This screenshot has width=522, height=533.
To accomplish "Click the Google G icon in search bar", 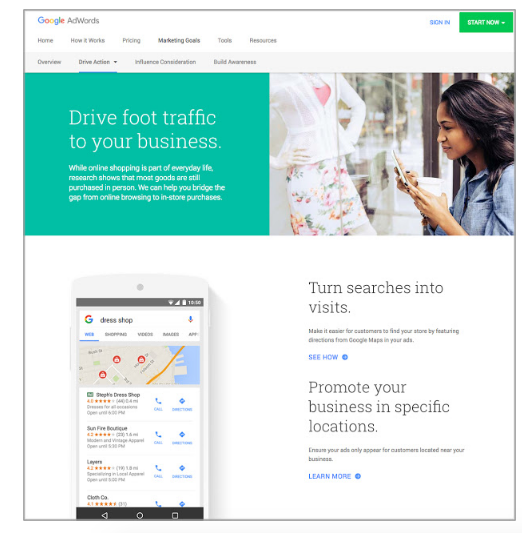I will point(89,319).
